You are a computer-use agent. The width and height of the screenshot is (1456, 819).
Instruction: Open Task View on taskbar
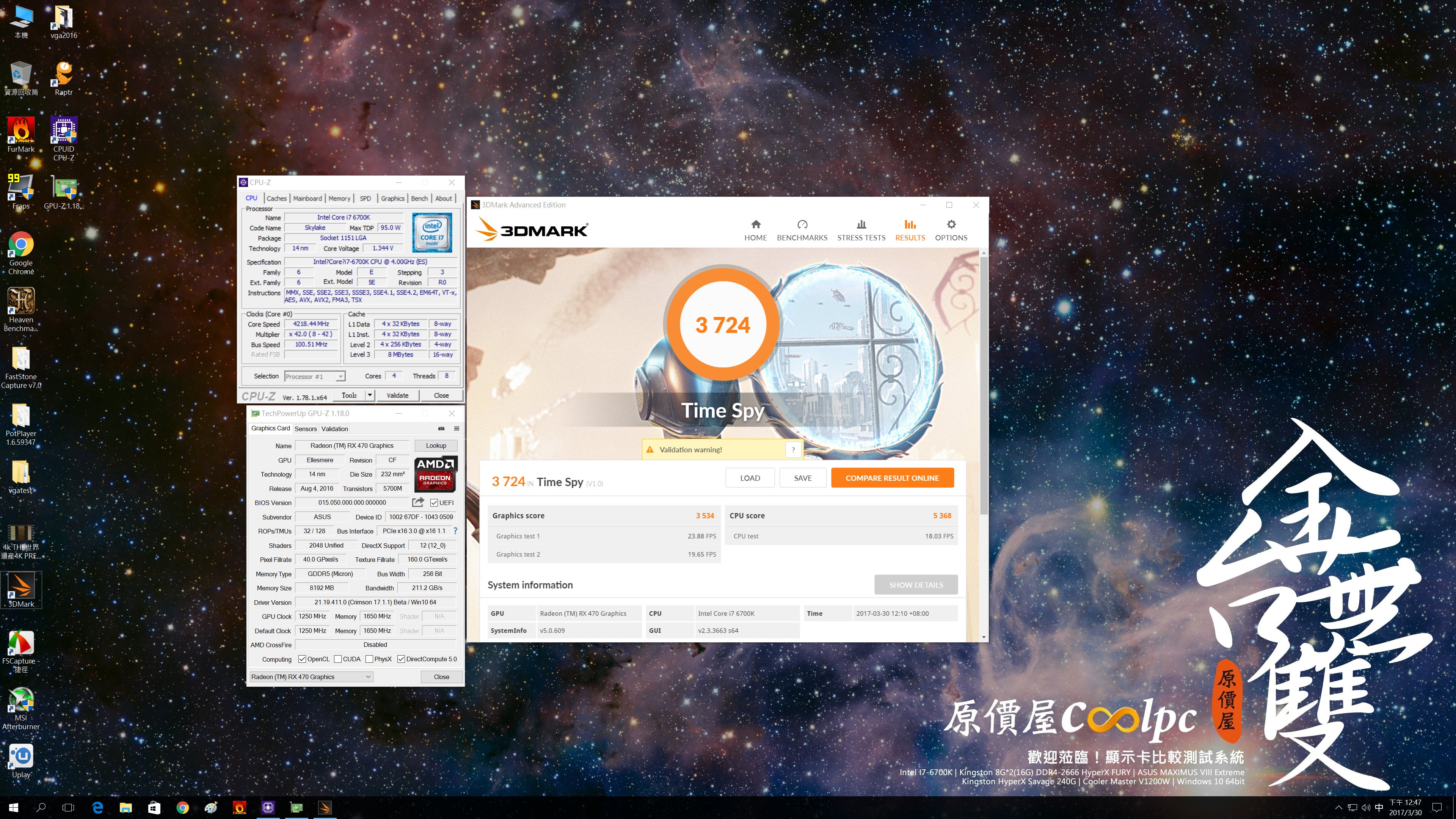click(x=68, y=808)
